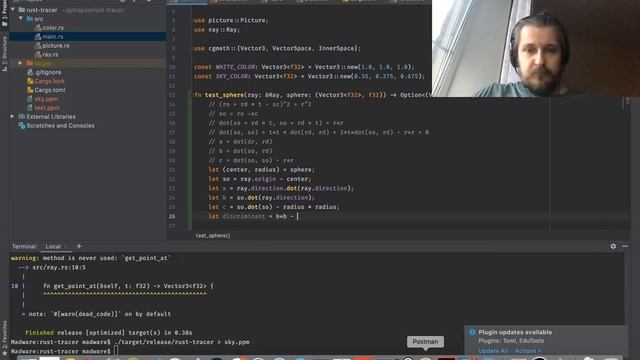Click the target folder icon
The height and width of the screenshot is (360, 640).
[x=30, y=63]
